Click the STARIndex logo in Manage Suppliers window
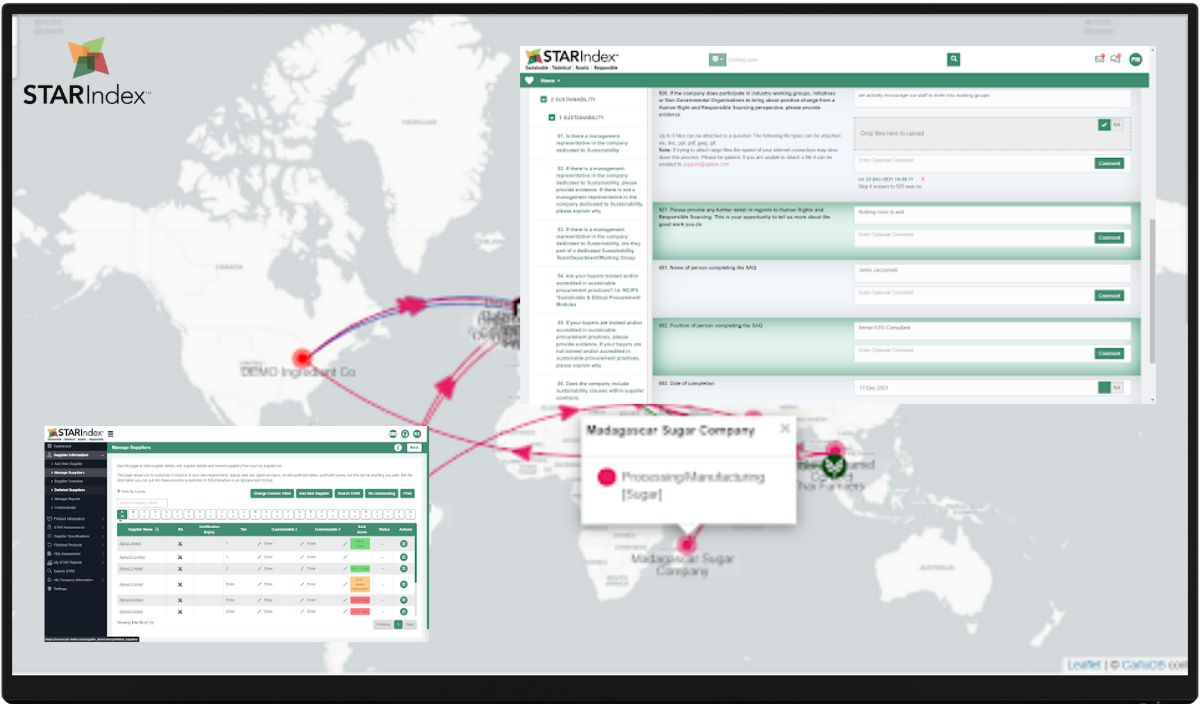 point(75,433)
